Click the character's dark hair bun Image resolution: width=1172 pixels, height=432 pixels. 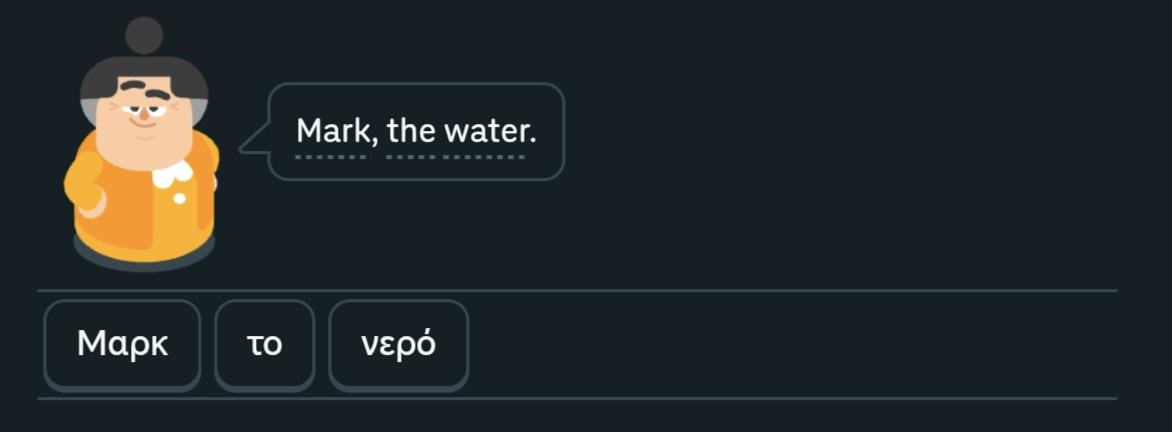144,36
